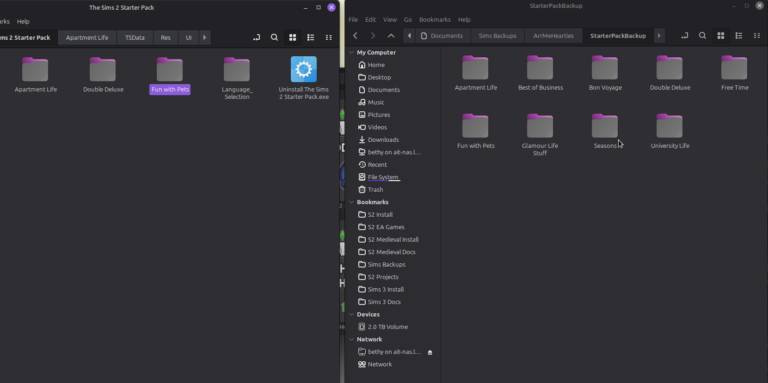The width and height of the screenshot is (768, 383).
Task: Switch to compact view in left window
Action: [329, 37]
